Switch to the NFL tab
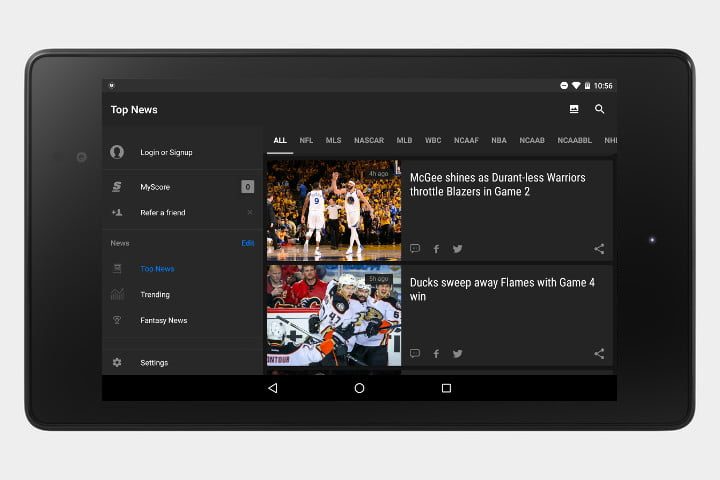Screen dimensions: 720x480 pyautogui.click(x=306, y=141)
